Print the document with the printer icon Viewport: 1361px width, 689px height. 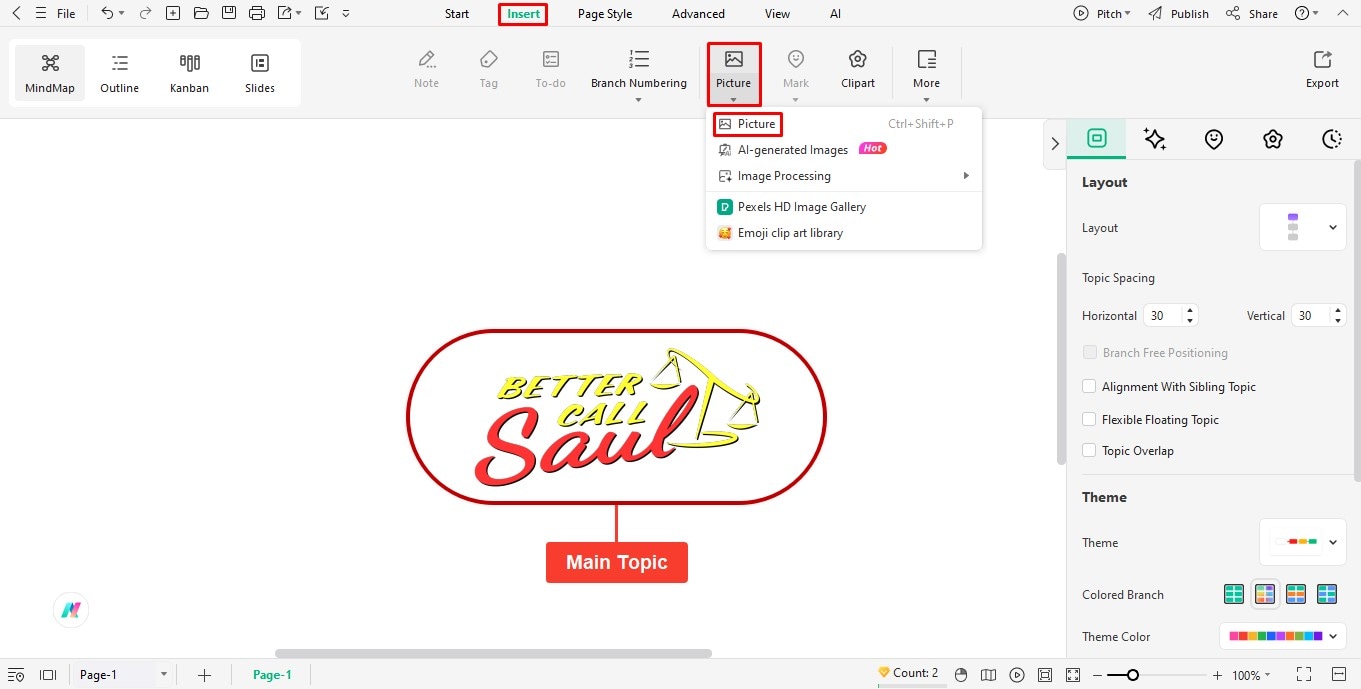click(x=257, y=14)
